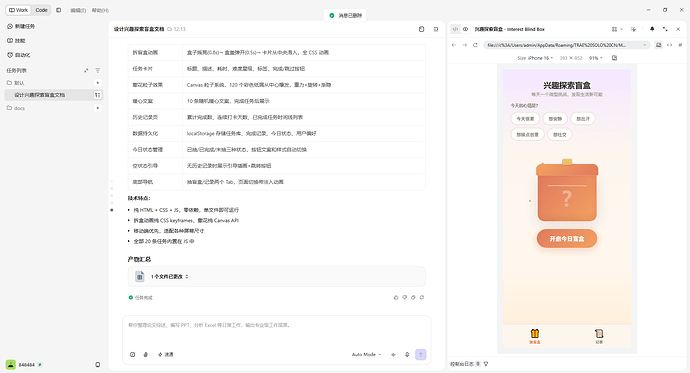This screenshot has height=373, width=690.
Task: Click the bell notification icon in preview header
Action: (x=652, y=29)
